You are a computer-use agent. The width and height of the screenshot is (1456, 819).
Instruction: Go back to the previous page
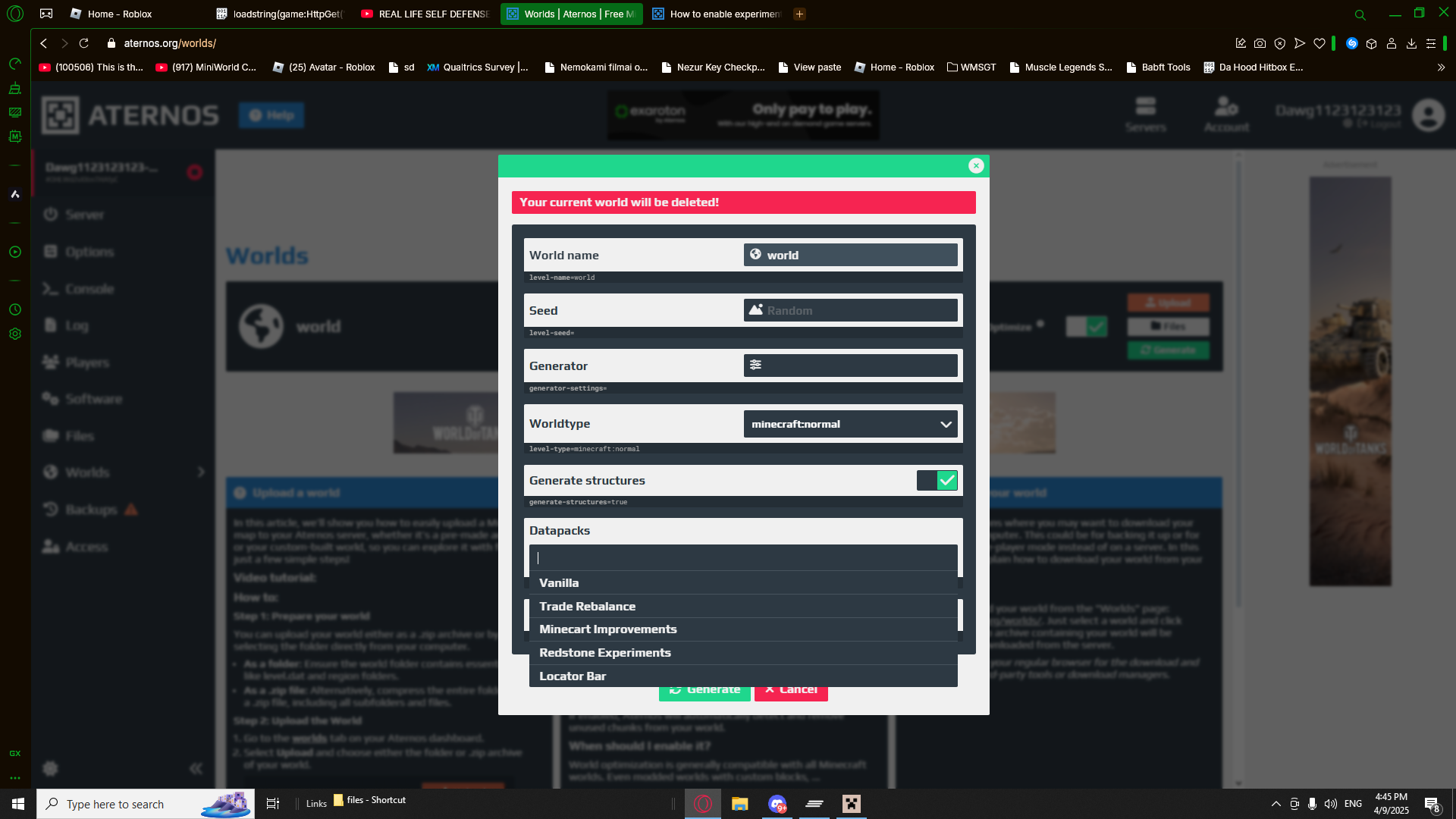[44, 43]
